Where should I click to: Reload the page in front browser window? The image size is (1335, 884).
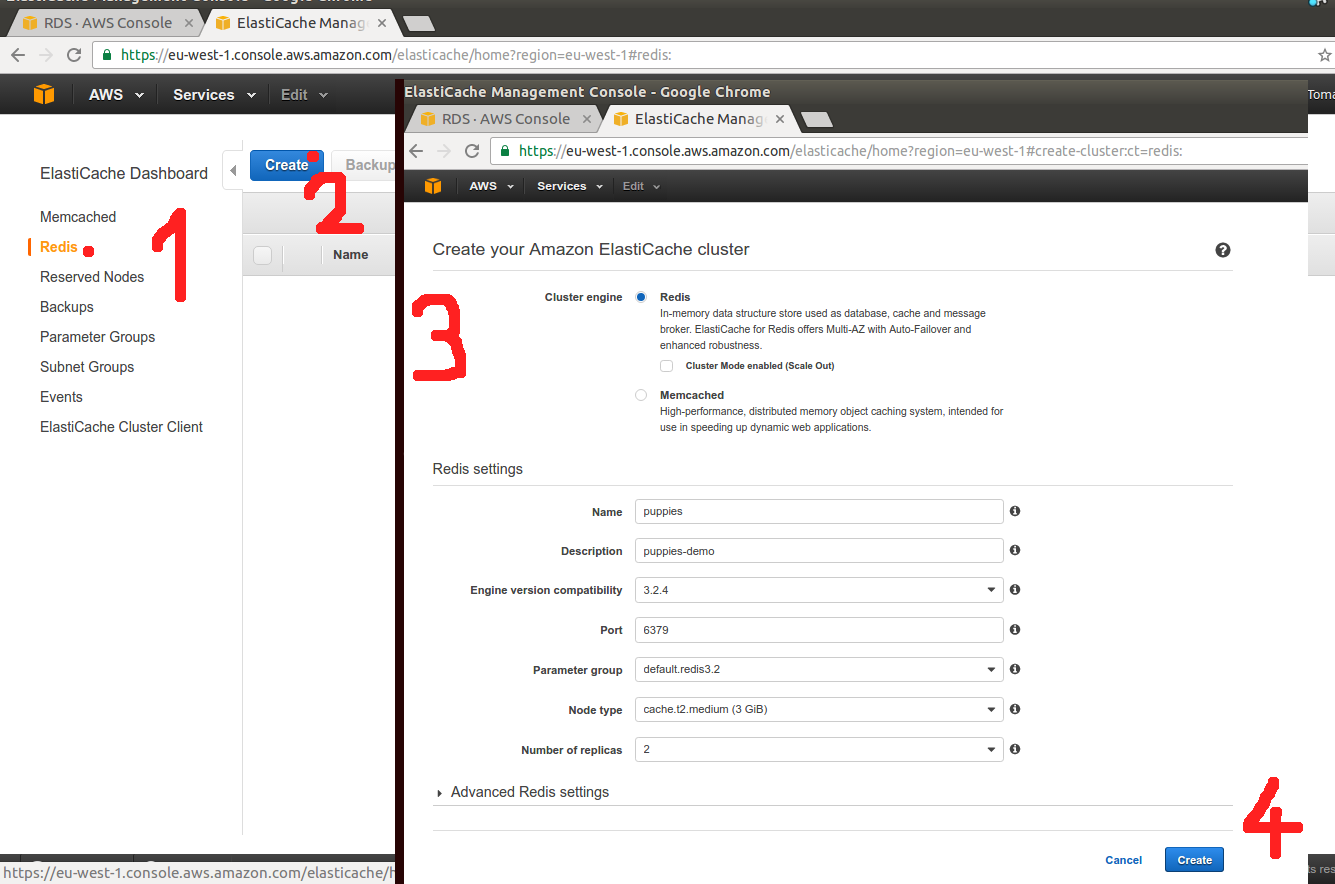(472, 151)
